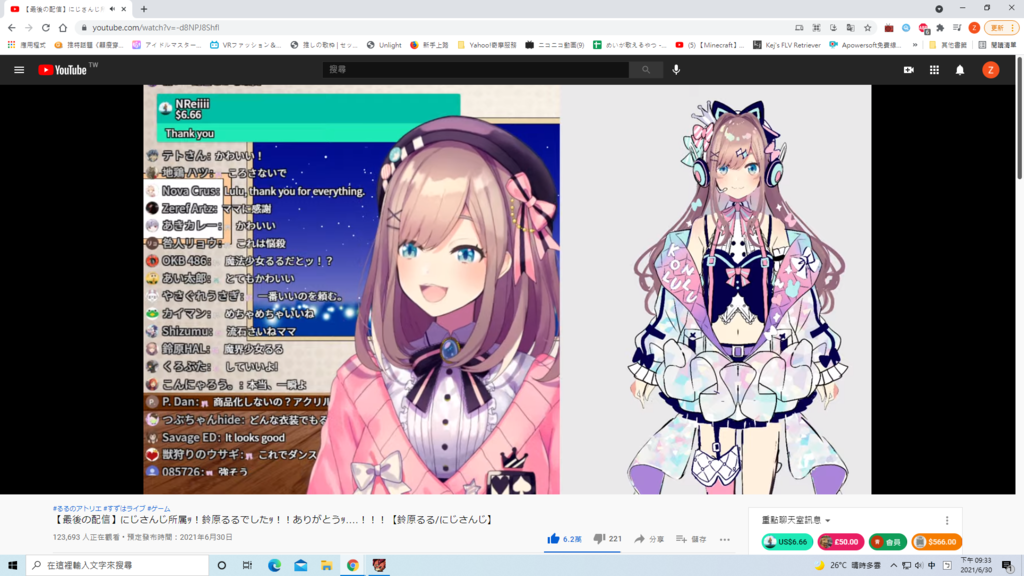Viewport: 1024px width, 576px height.
Task: Open the green membership chat chip
Action: click(x=888, y=541)
